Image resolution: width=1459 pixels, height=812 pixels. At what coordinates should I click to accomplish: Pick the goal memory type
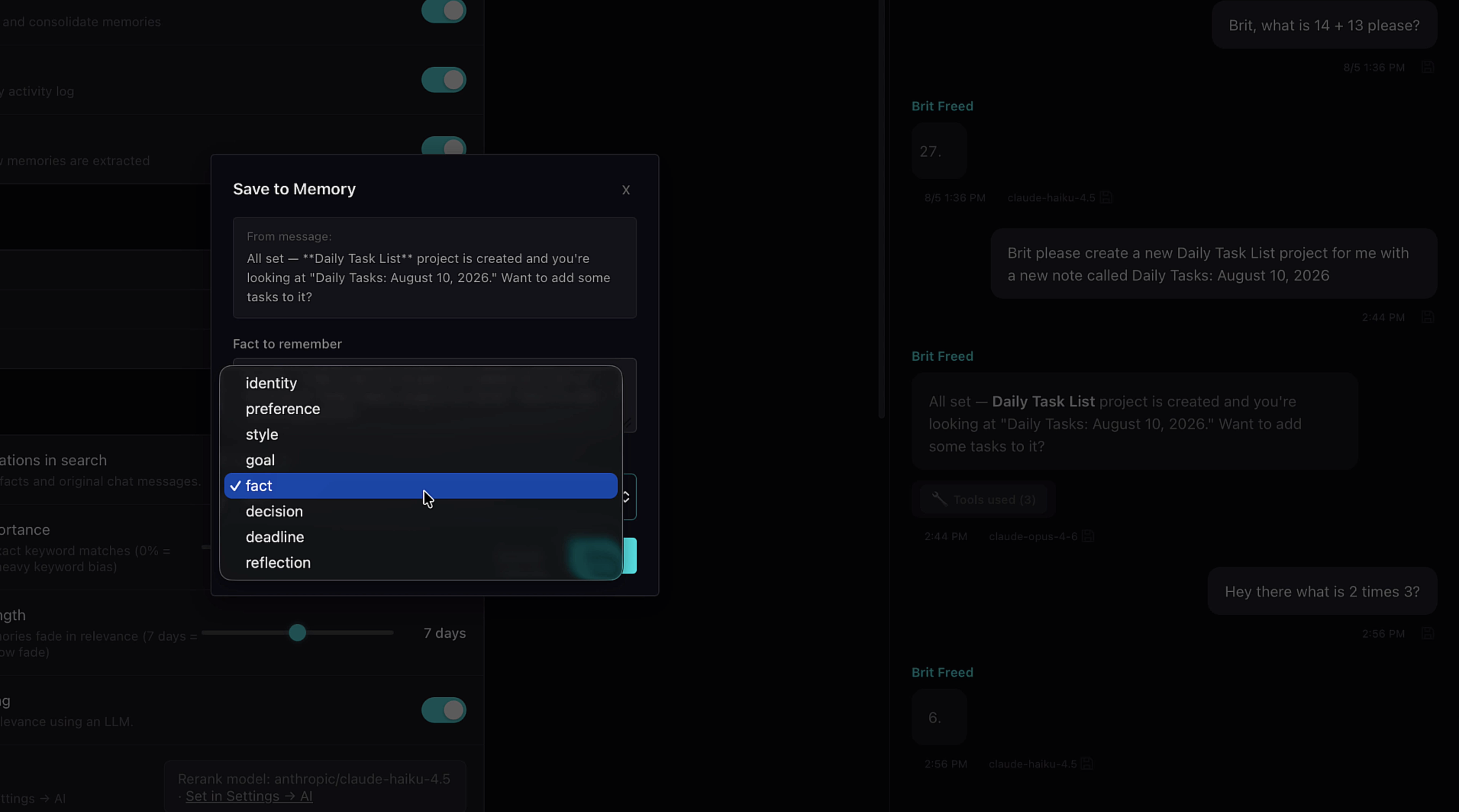click(x=420, y=460)
